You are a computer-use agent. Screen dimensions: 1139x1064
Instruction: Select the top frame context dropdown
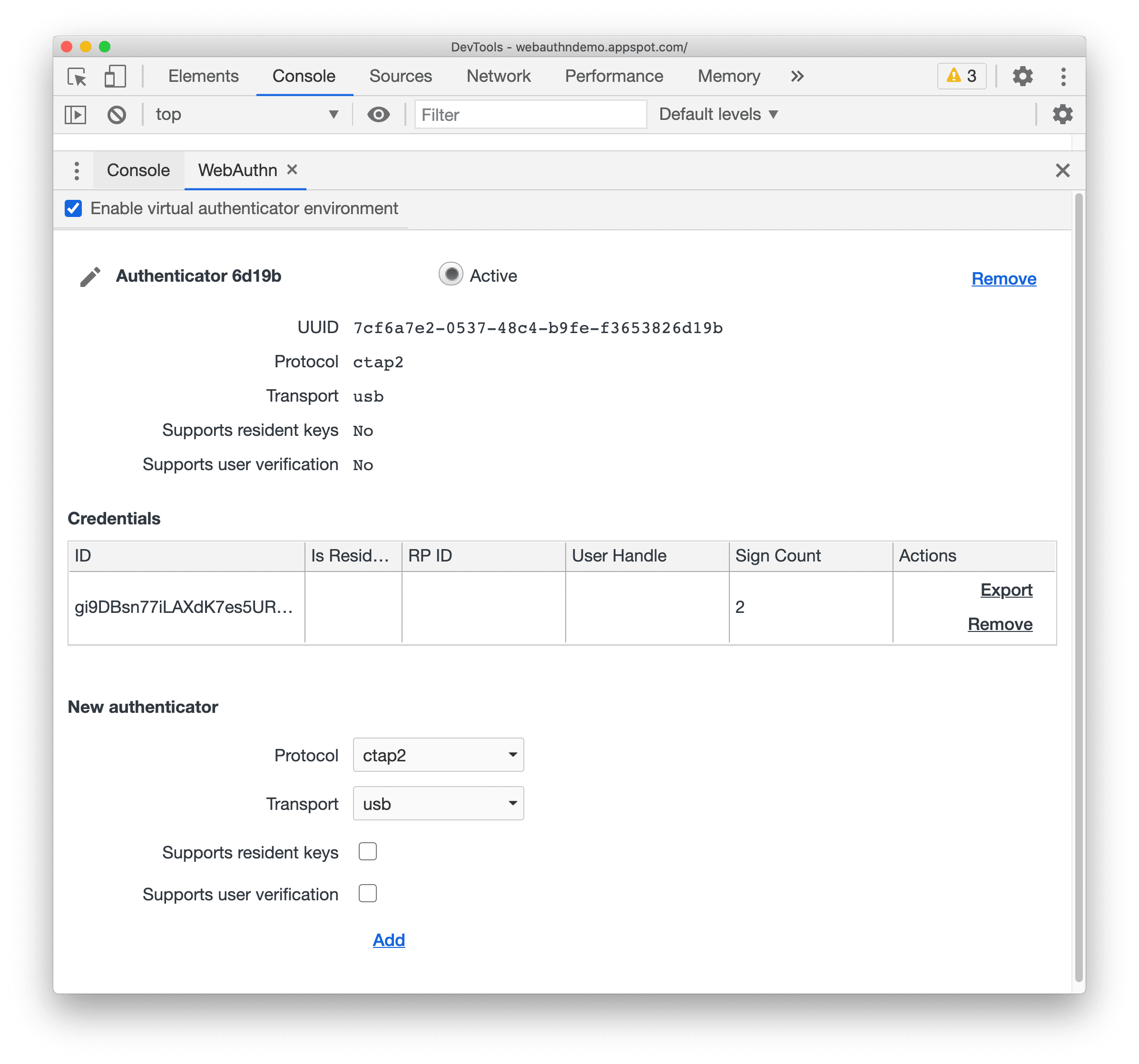point(244,113)
